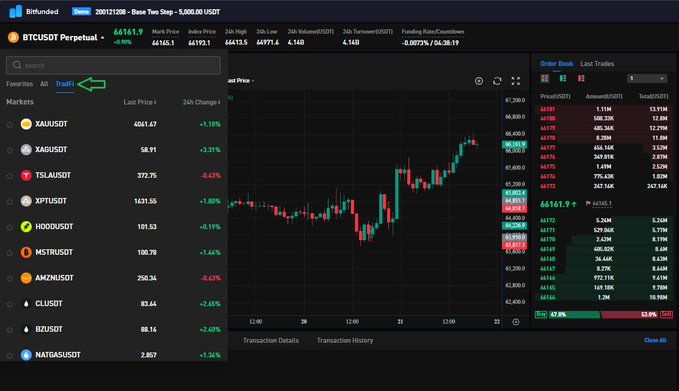The image size is (679, 391).
Task: Open the Last Price chart type dropdown
Action: [x=240, y=81]
